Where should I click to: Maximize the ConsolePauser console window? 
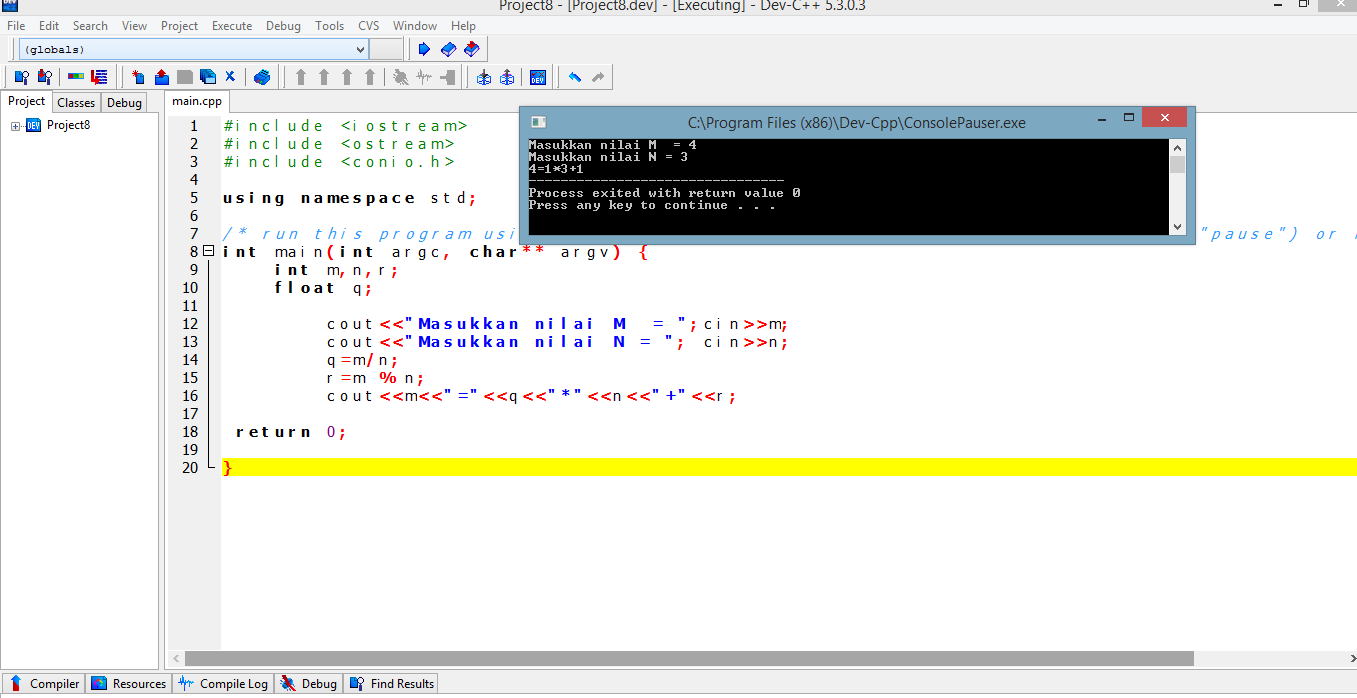(1128, 117)
